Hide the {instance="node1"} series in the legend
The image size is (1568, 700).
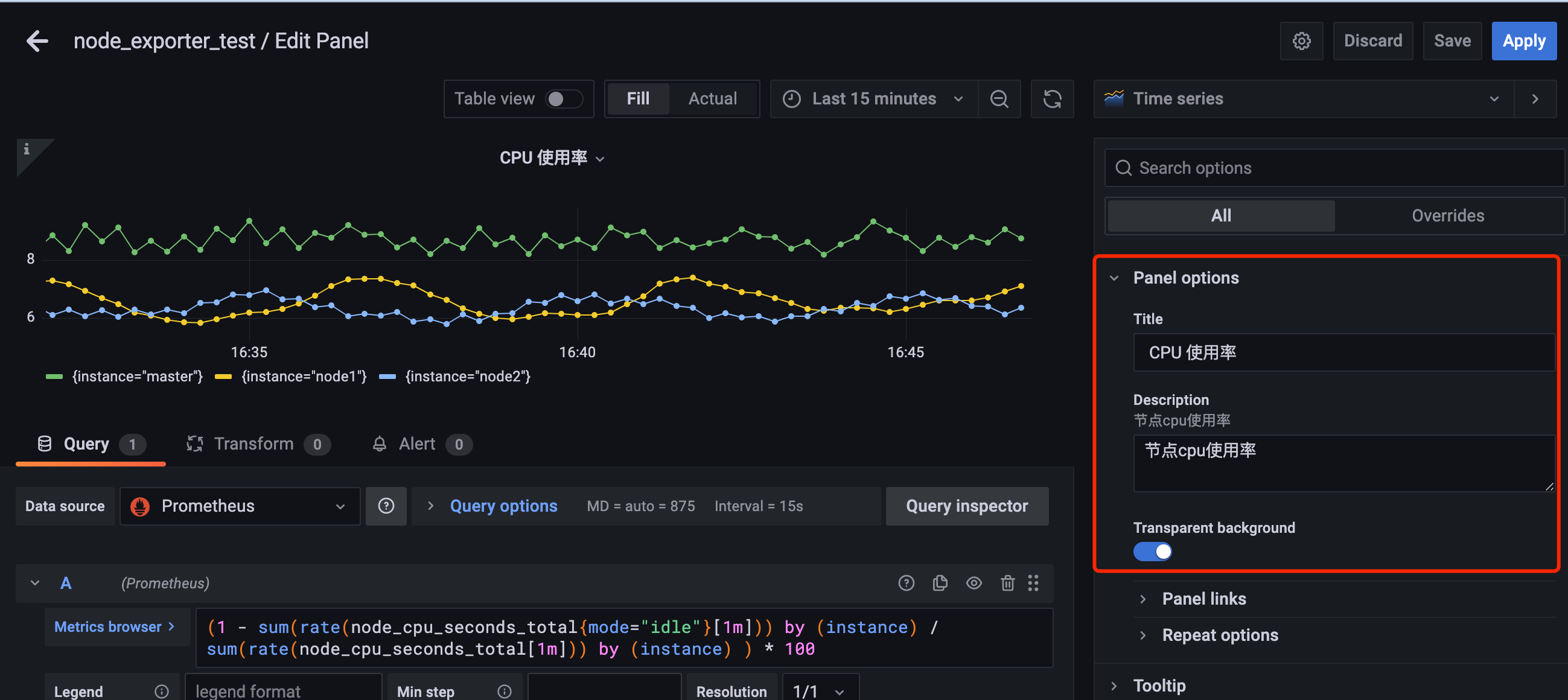pos(303,376)
